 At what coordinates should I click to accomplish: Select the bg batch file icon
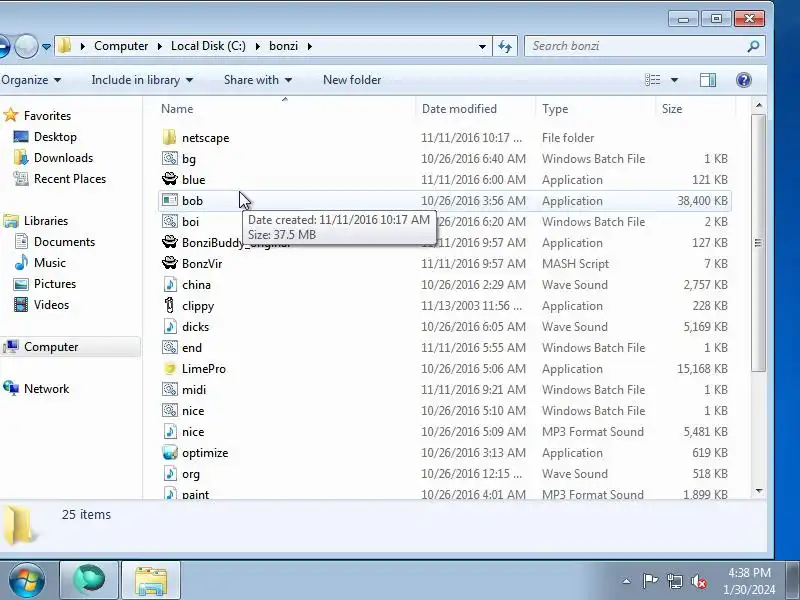169,159
